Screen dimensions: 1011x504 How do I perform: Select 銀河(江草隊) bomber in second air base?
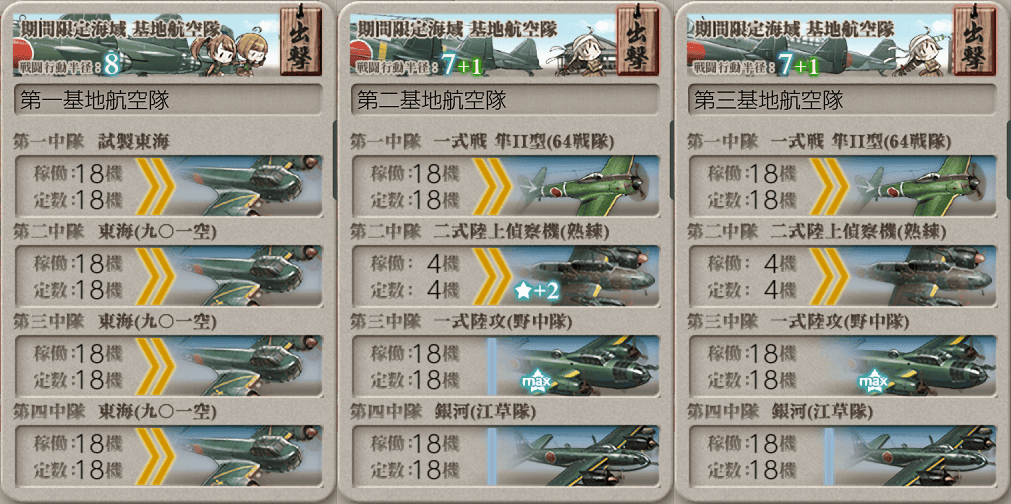(x=505, y=455)
